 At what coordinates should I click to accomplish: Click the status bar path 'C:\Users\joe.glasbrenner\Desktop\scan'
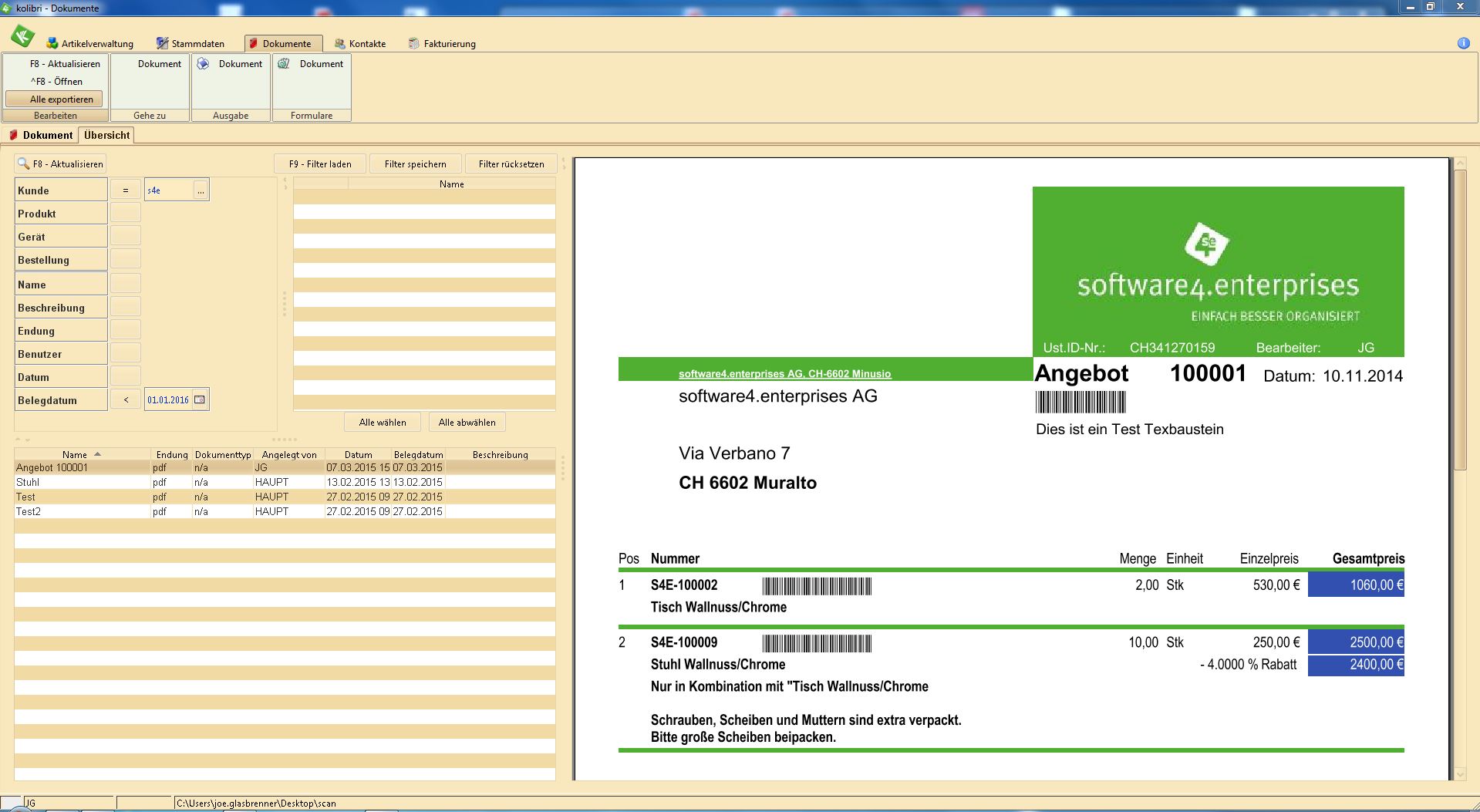pyautogui.click(x=256, y=803)
